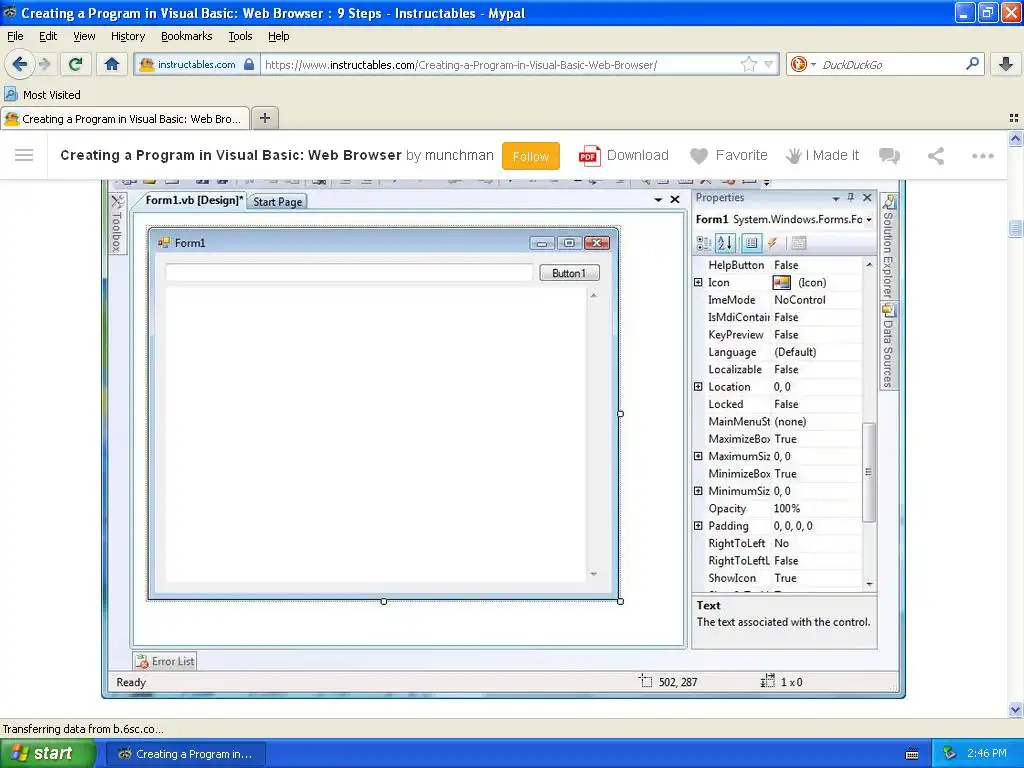Reload the current page
Screen dimensions: 1024x768
pyautogui.click(x=76, y=64)
